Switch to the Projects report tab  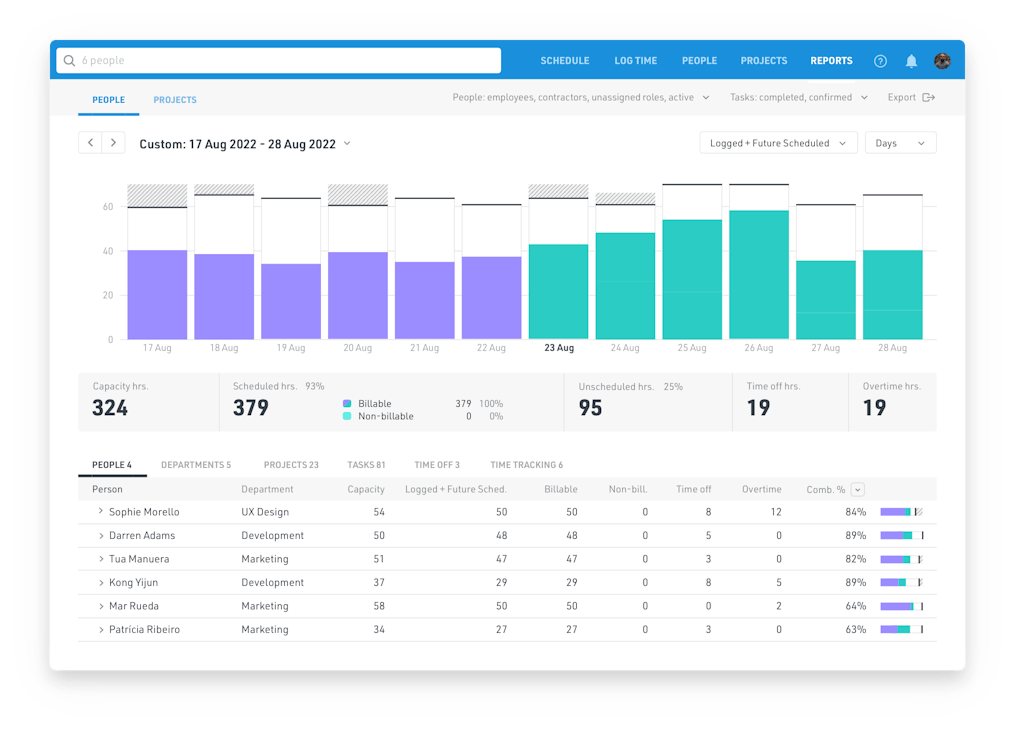pos(175,100)
